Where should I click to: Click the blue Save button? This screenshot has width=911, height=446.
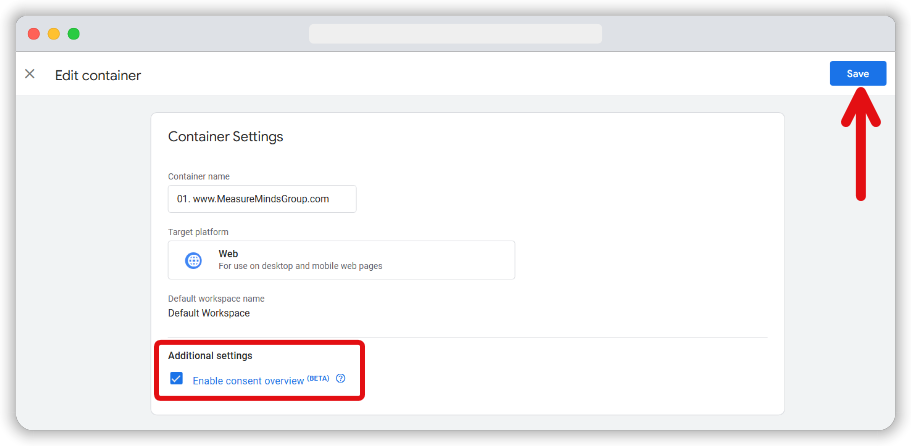click(x=858, y=73)
